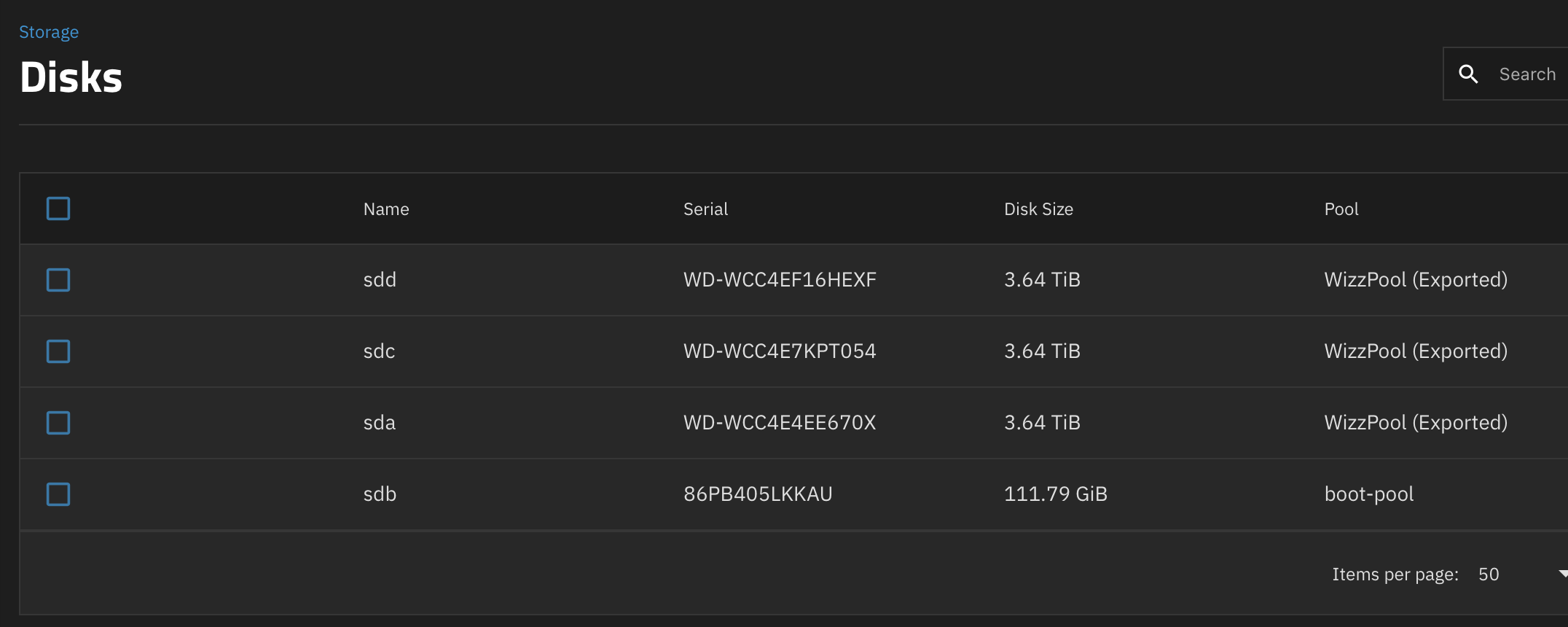The image size is (1568, 627).
Task: Select serial WD-WCC4EF16HEXF in the sdd row
Action: [780, 280]
